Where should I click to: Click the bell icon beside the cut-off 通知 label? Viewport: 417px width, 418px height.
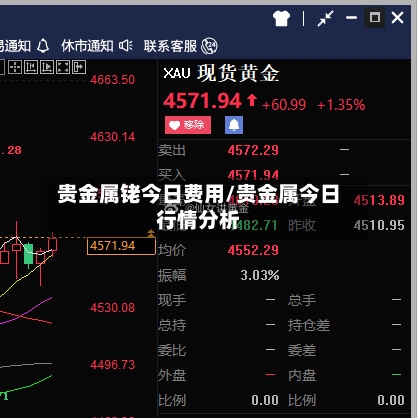tap(43, 46)
